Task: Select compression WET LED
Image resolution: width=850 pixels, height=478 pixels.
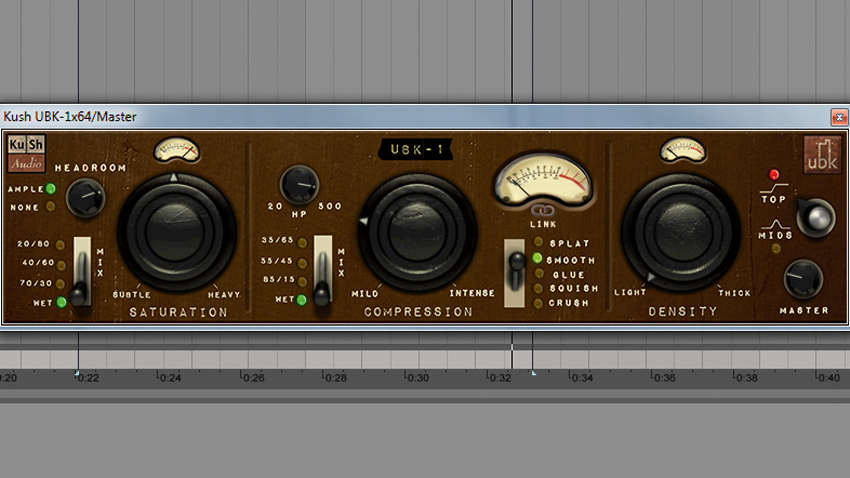Action: pos(302,299)
